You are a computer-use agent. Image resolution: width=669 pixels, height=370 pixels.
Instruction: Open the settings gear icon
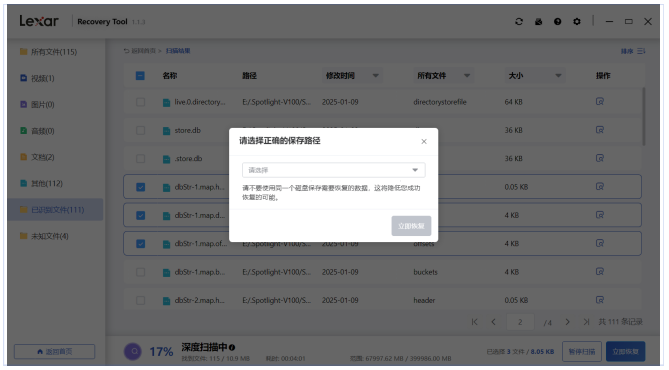pos(577,21)
